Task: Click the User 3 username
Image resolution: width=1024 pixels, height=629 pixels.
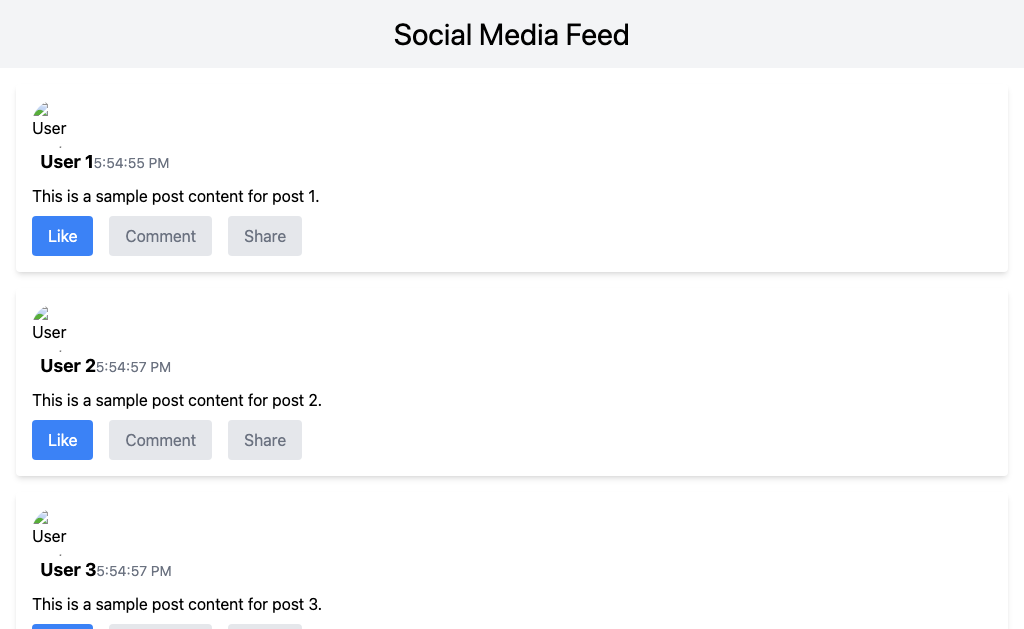Action: pyautogui.click(x=67, y=570)
